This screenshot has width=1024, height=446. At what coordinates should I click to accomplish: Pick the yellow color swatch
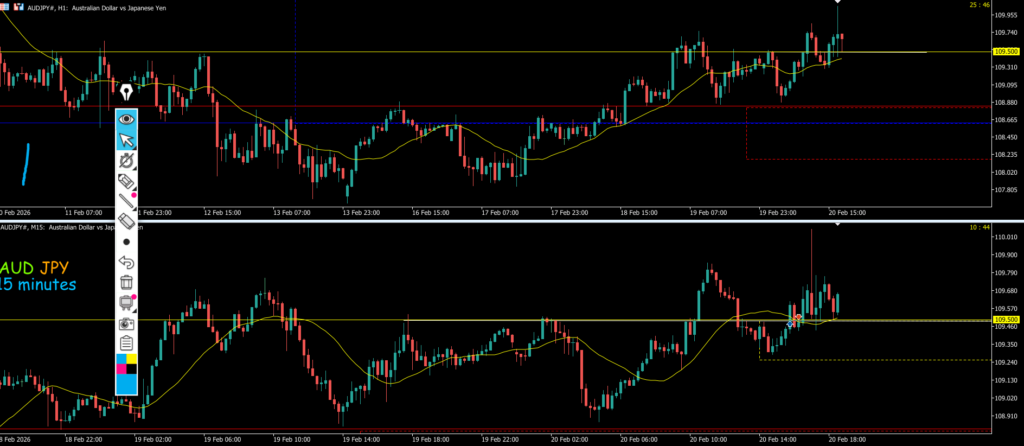tap(132, 359)
